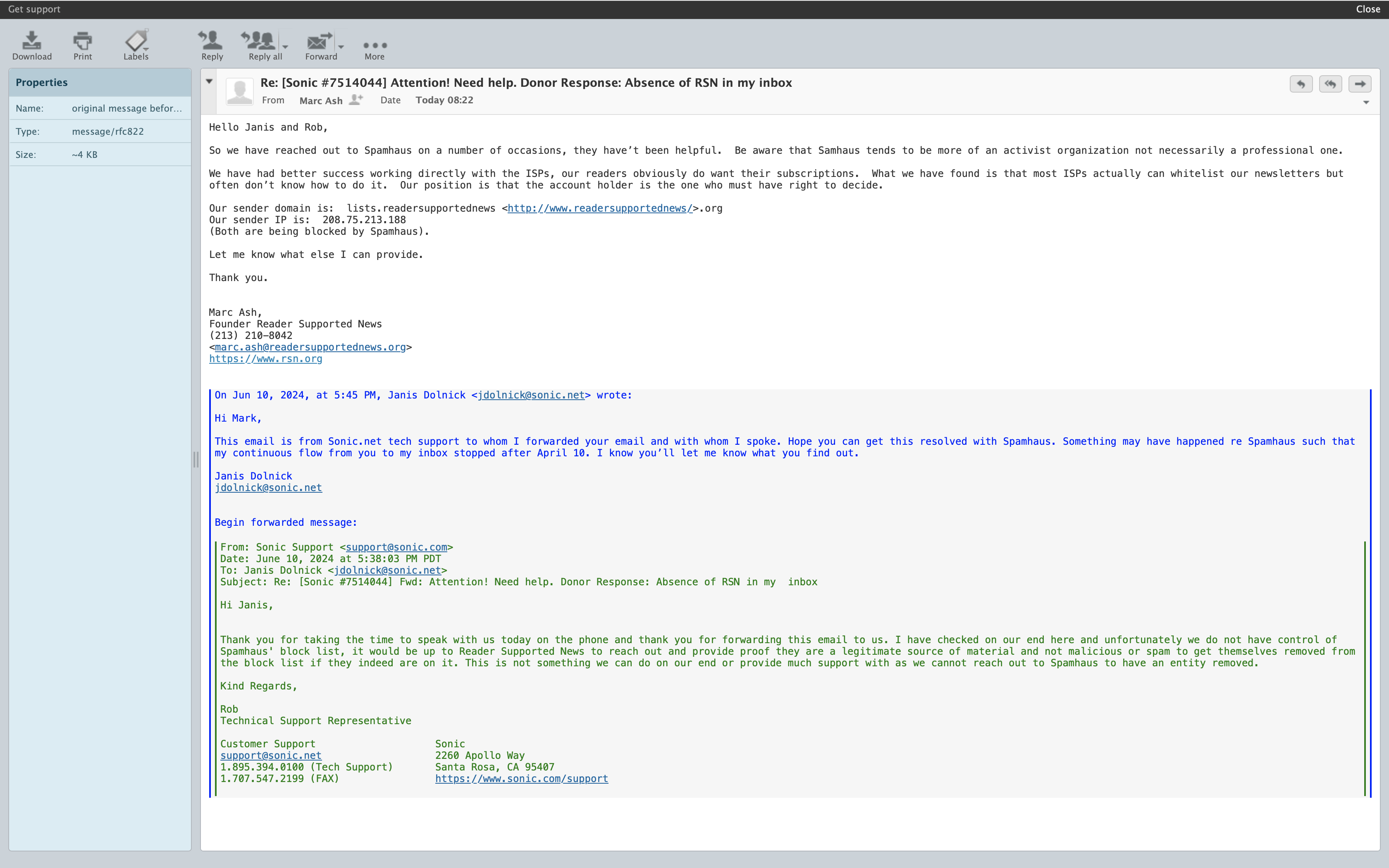Add Marc Ash to contacts
1389x868 pixels.
coord(356,99)
